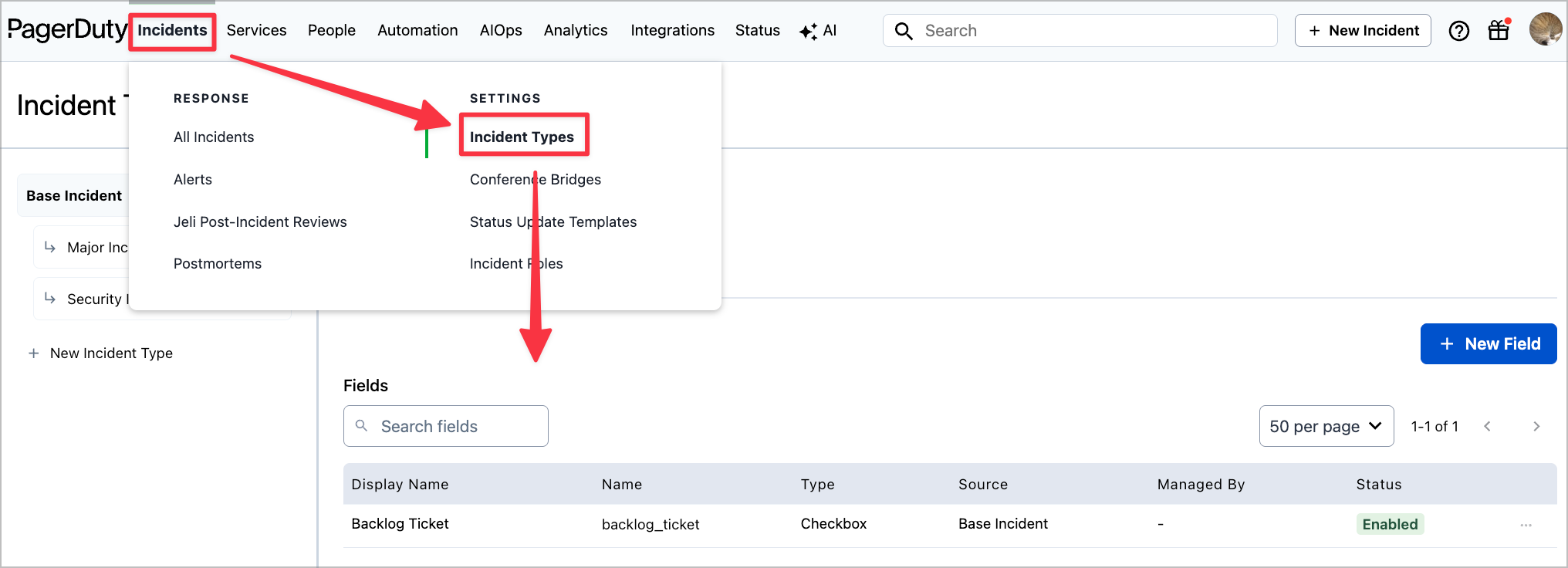This screenshot has width=1568, height=568.
Task: Click the Backlog Ticket display name
Action: point(400,524)
